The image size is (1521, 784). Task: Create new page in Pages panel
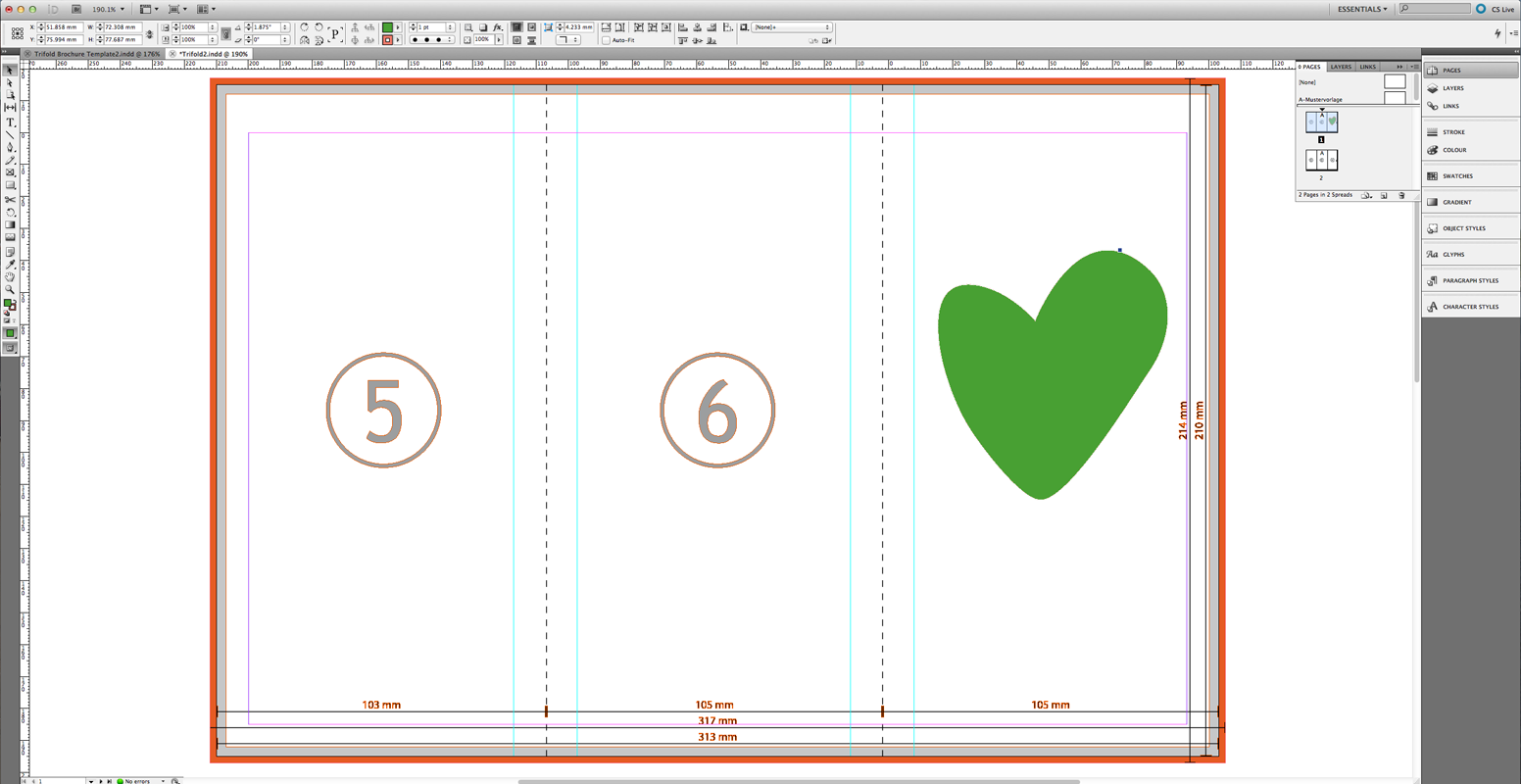(1384, 195)
